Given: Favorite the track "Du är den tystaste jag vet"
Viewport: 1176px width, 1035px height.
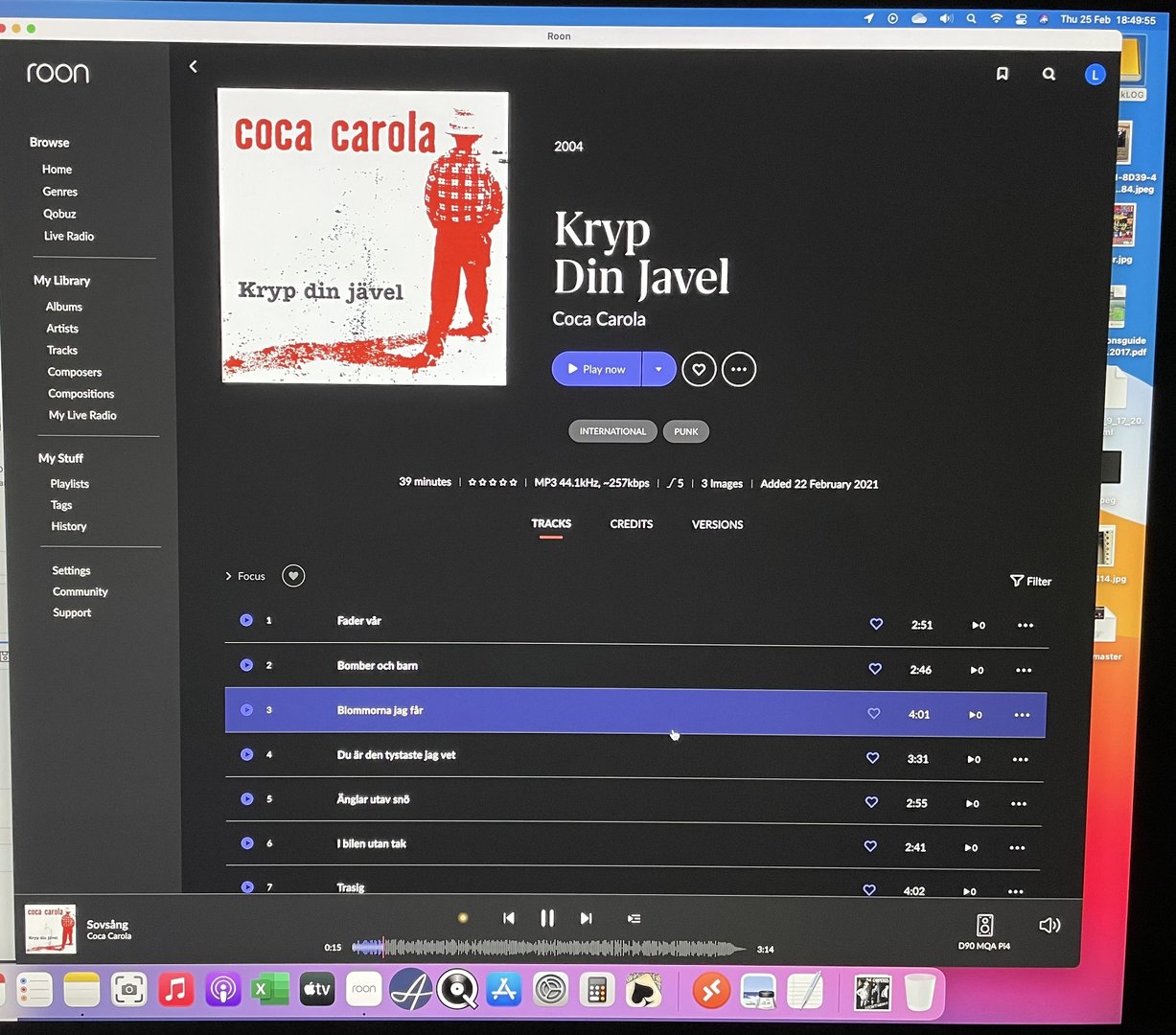Looking at the screenshot, I should [x=872, y=758].
